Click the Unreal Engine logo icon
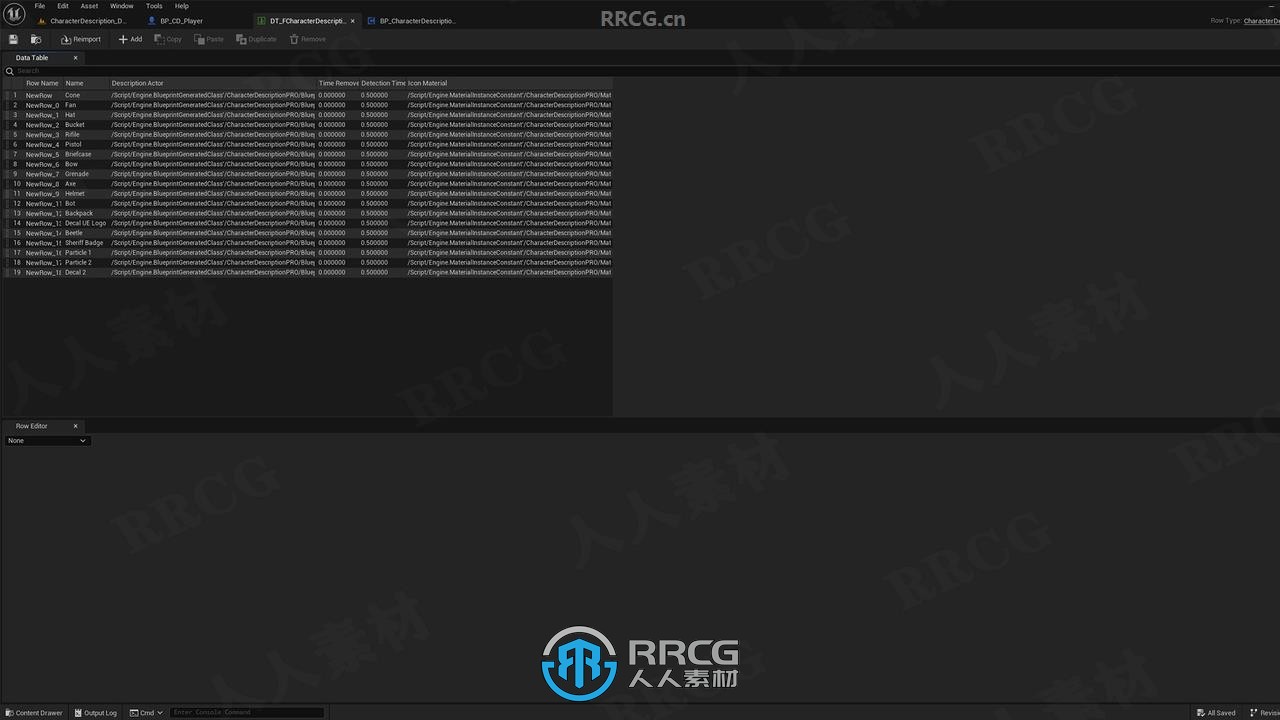This screenshot has width=1280, height=720. click(14, 13)
